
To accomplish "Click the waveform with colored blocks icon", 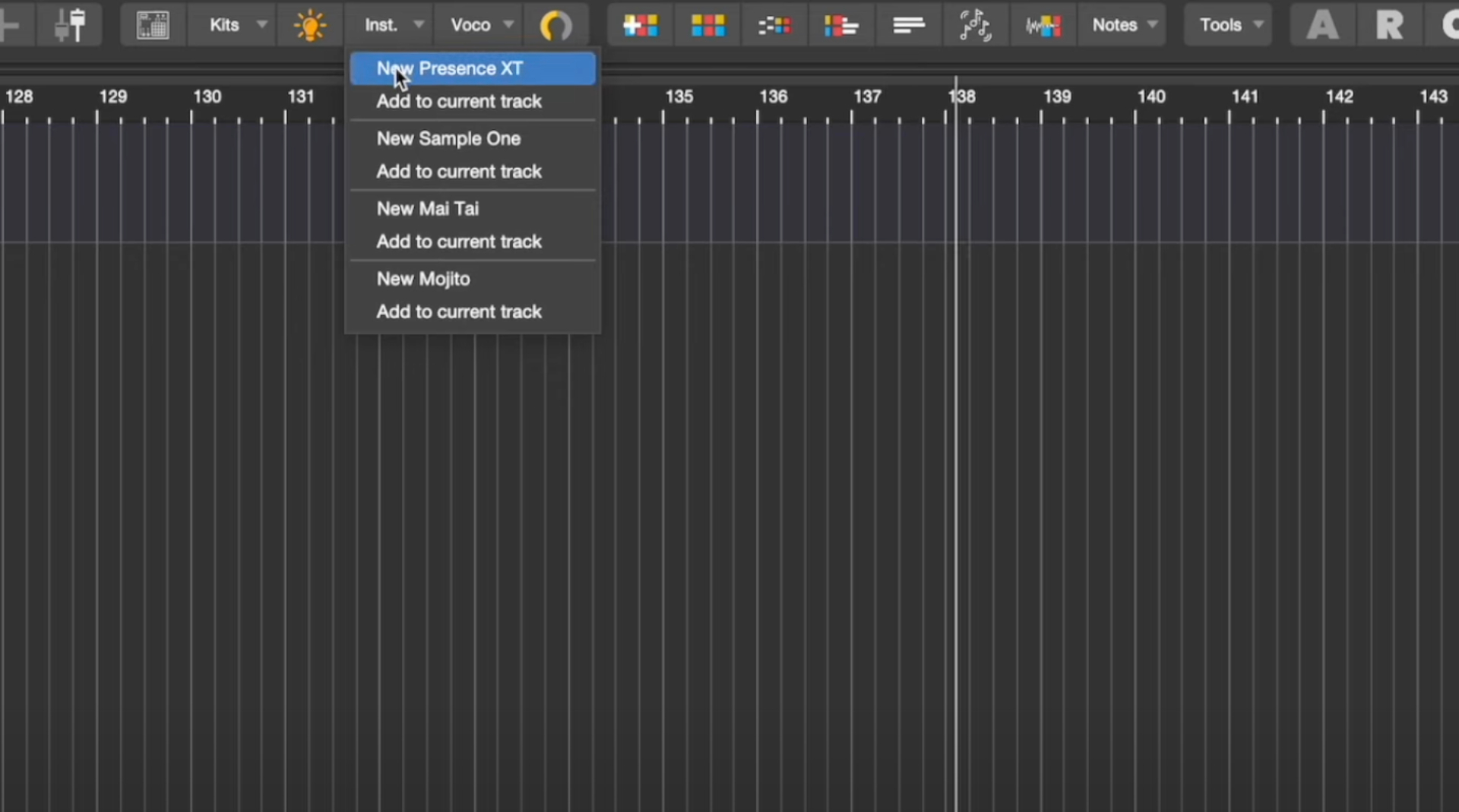I will click(x=1043, y=25).
